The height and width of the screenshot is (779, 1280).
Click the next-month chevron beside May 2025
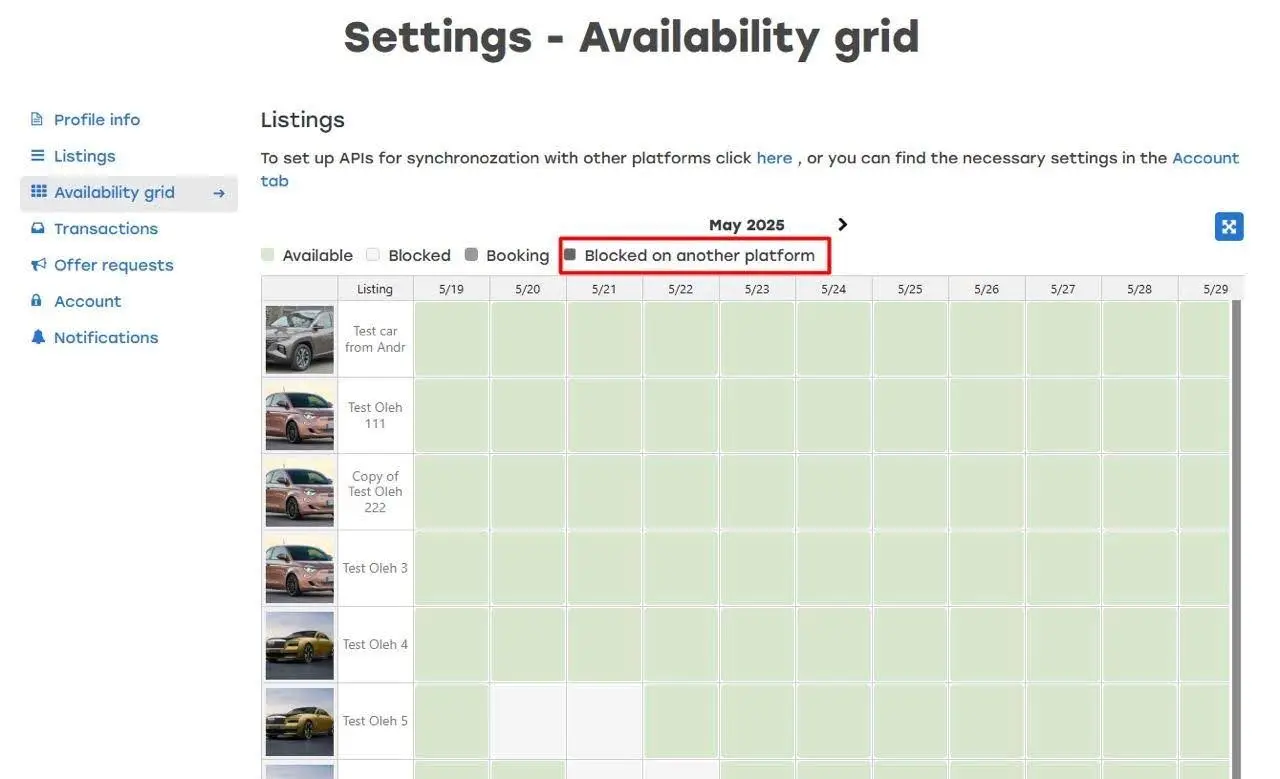pyautogui.click(x=842, y=224)
